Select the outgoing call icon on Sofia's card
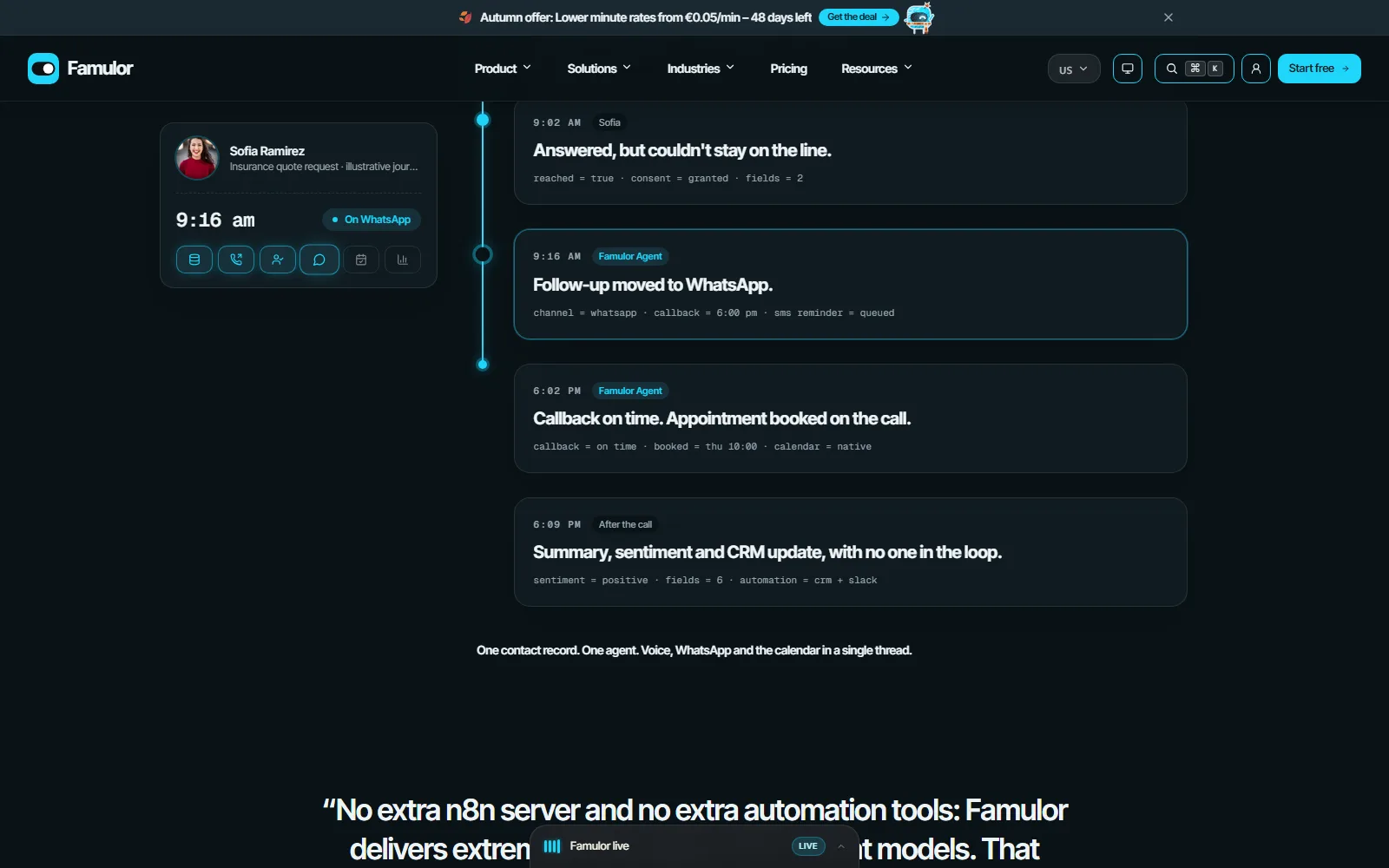This screenshot has height=868, width=1389. [x=236, y=260]
